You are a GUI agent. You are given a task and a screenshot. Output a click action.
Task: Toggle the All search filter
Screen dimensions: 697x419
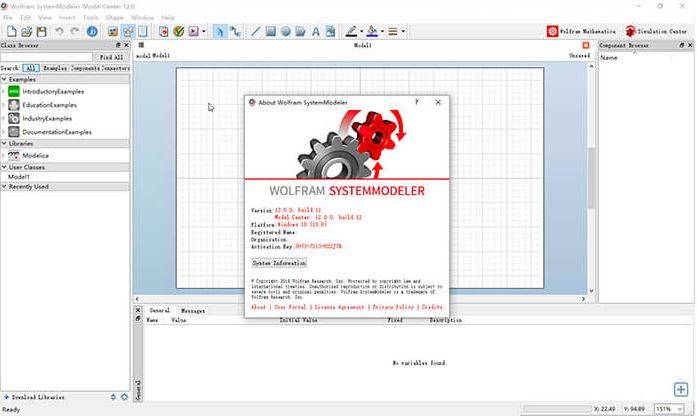(31, 68)
